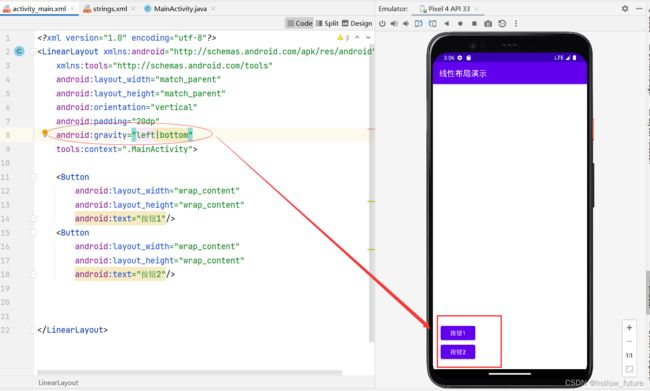
Task: Rotate the emulator left
Action: (x=419, y=24)
